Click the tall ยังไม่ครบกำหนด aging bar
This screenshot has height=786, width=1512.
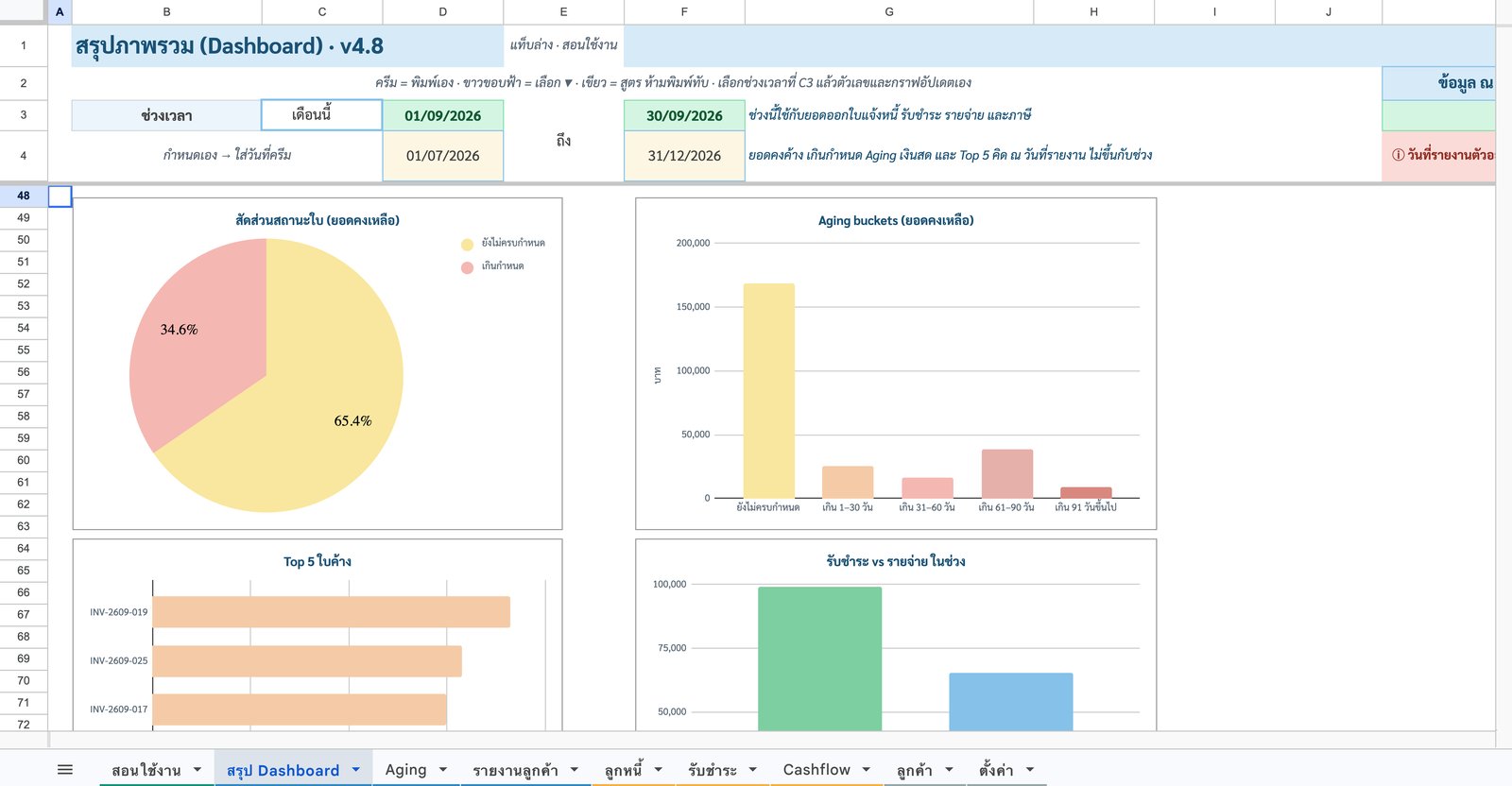768,390
